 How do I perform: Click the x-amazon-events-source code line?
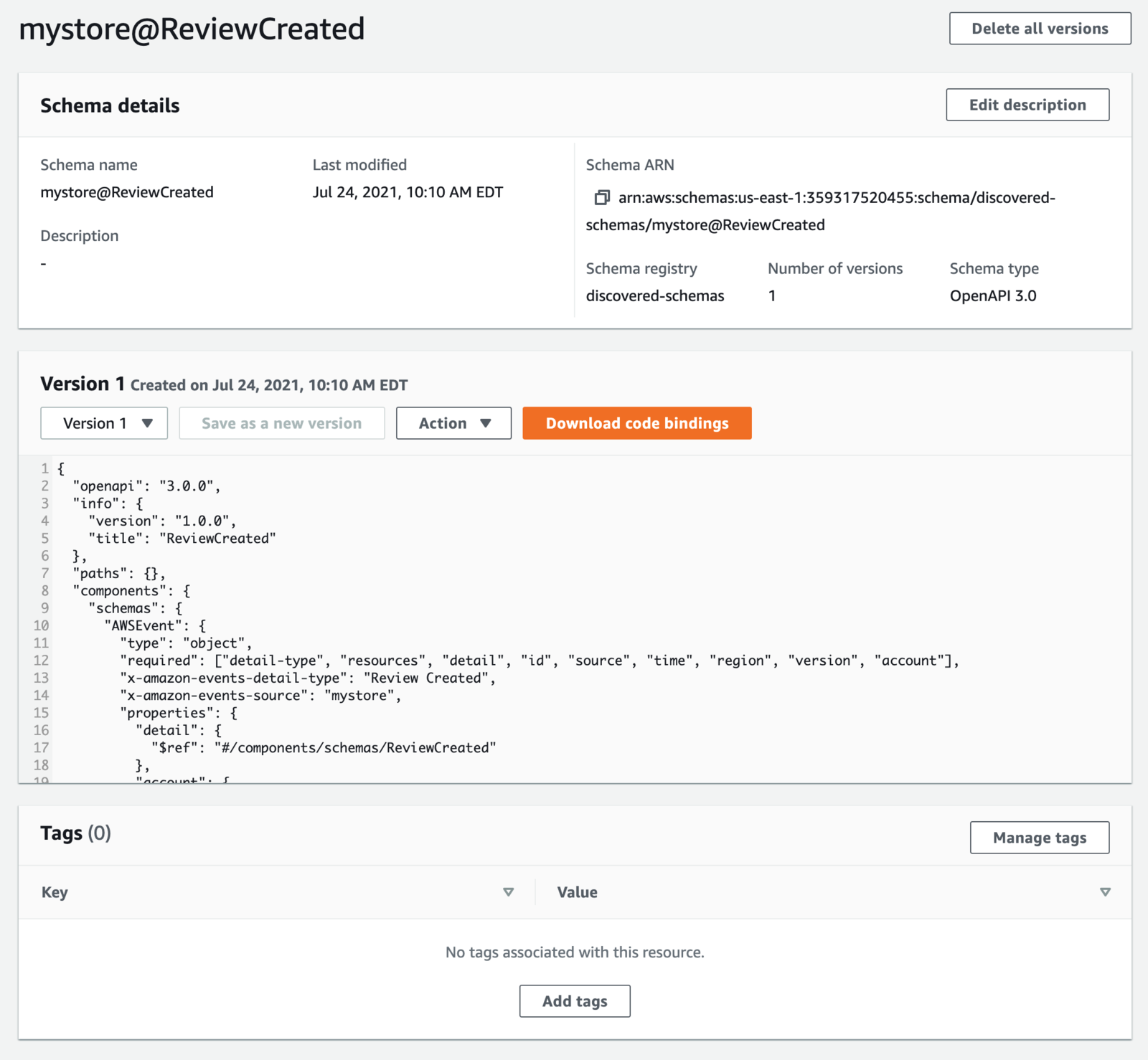[260, 696]
